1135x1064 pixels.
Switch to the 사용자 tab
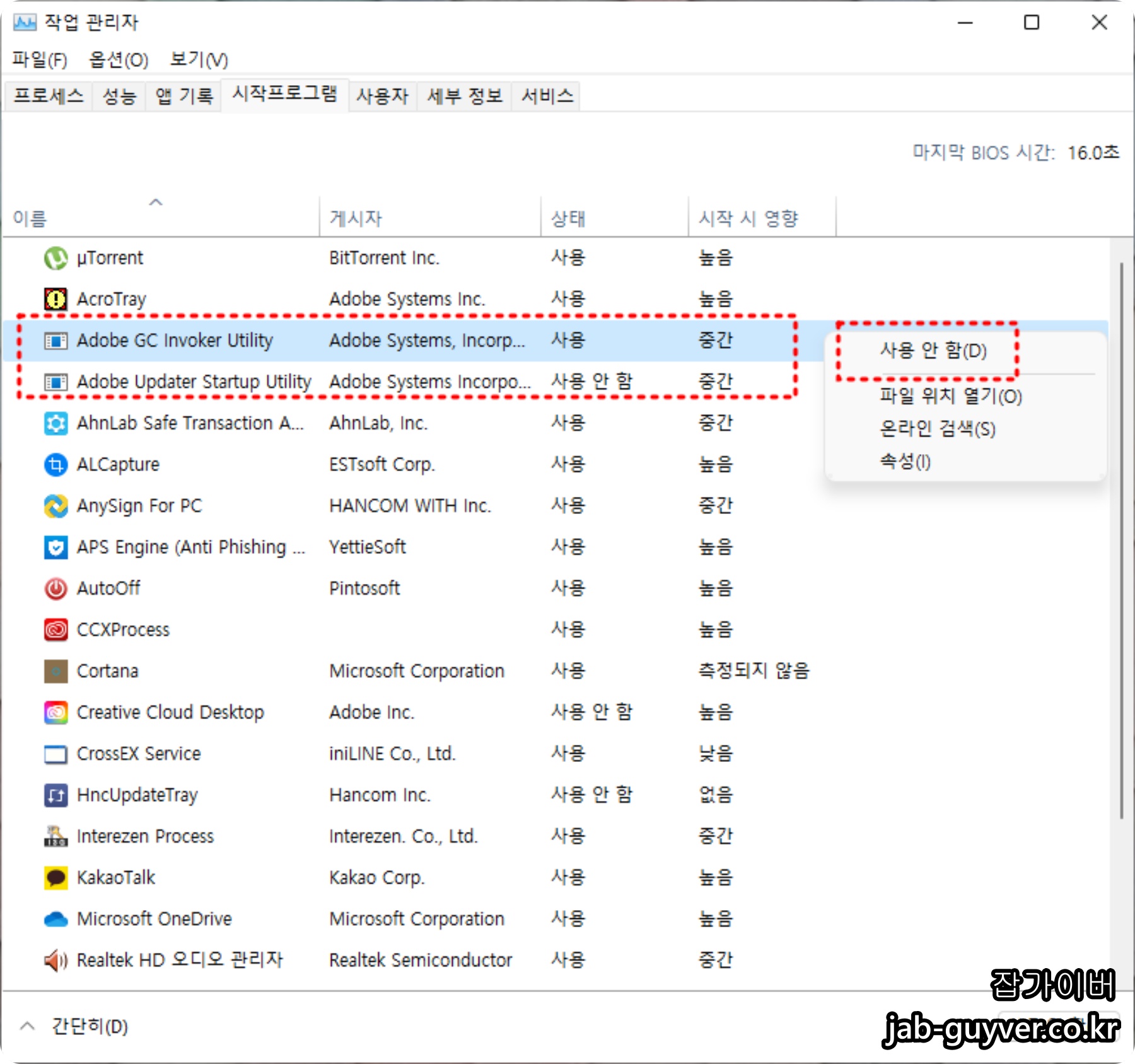click(x=382, y=96)
